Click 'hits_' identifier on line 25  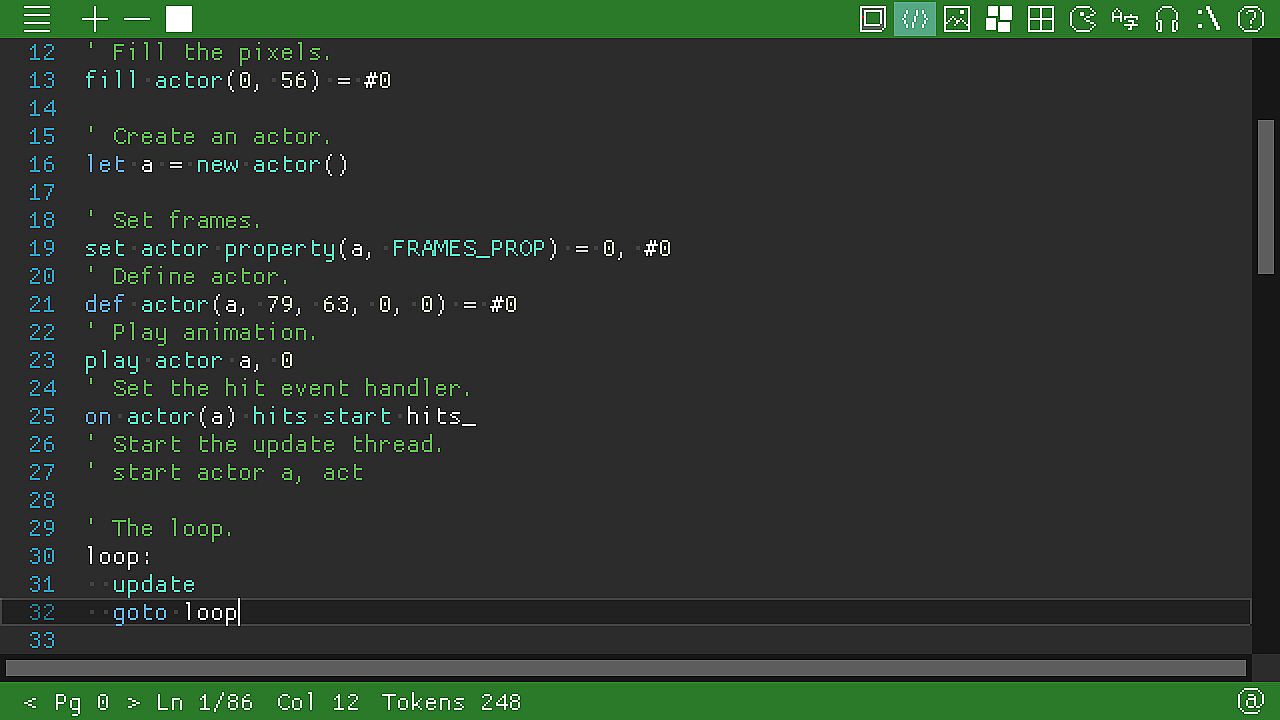point(441,416)
